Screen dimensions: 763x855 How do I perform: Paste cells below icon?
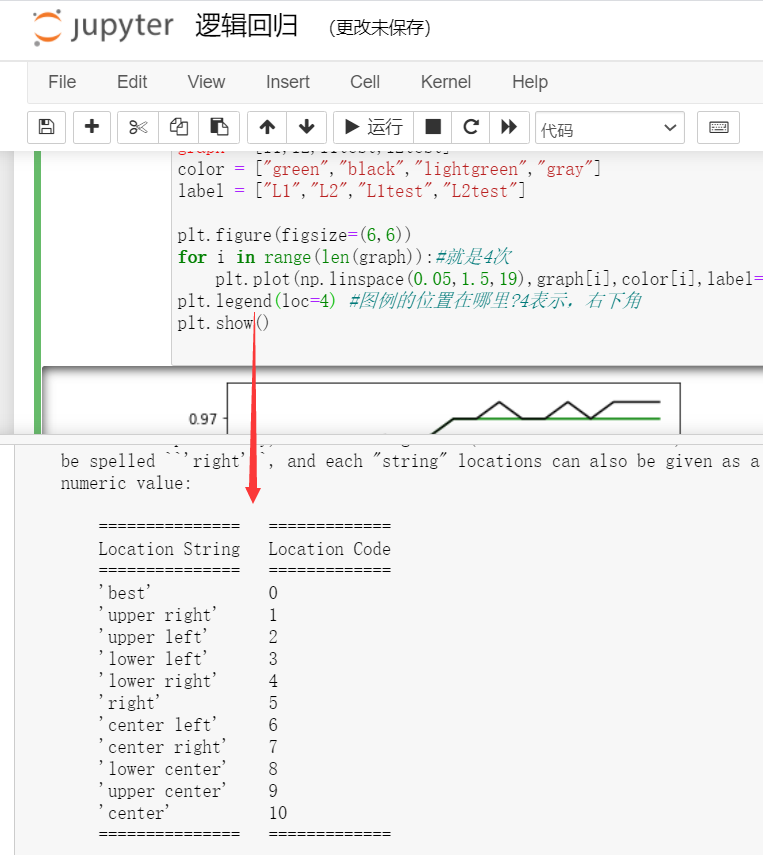[x=219, y=127]
